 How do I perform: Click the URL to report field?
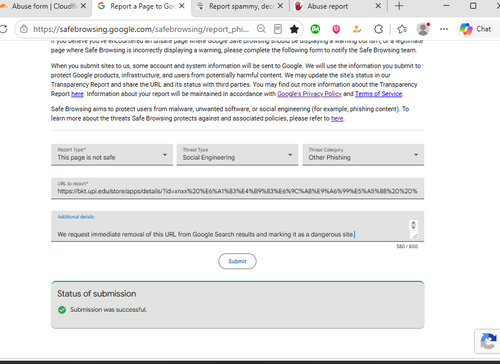237,188
